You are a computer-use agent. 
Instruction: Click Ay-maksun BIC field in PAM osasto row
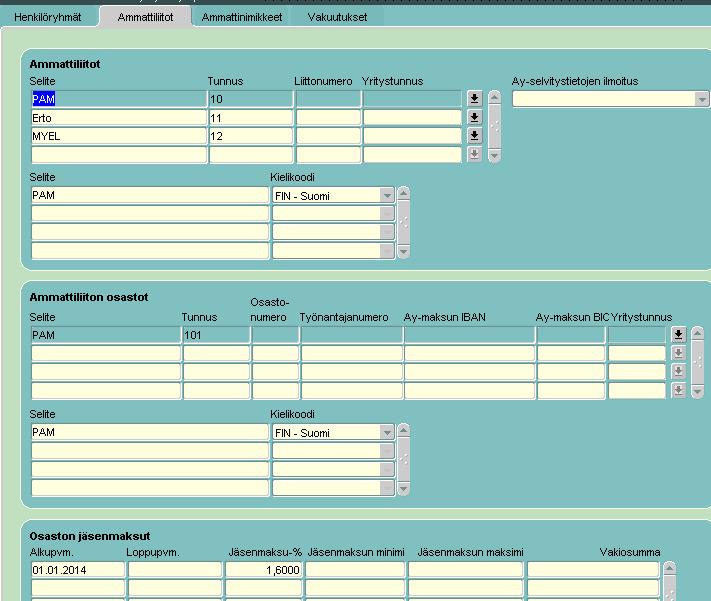(x=571, y=335)
